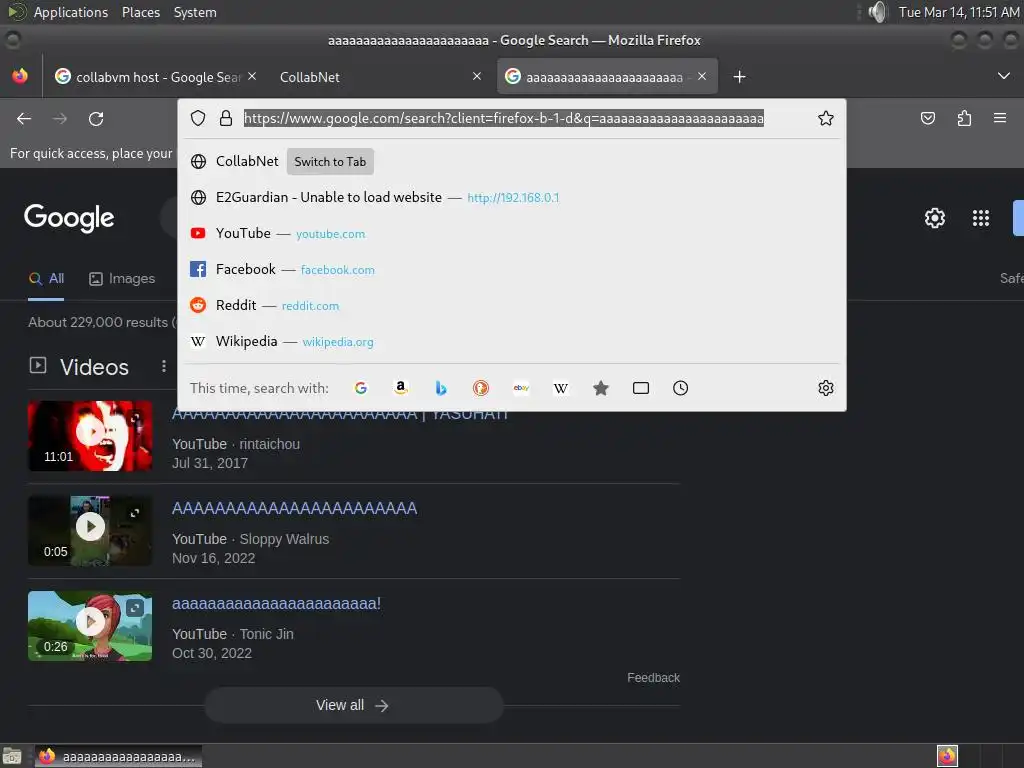
Task: Open Google apps grid
Action: tap(980, 217)
